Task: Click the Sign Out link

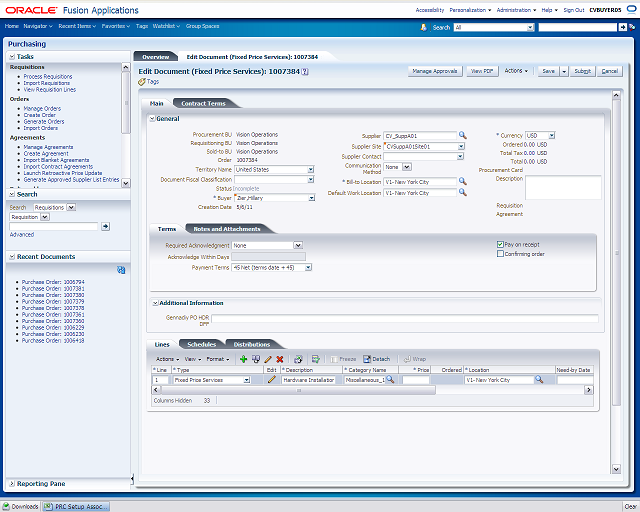Action: 574,10
